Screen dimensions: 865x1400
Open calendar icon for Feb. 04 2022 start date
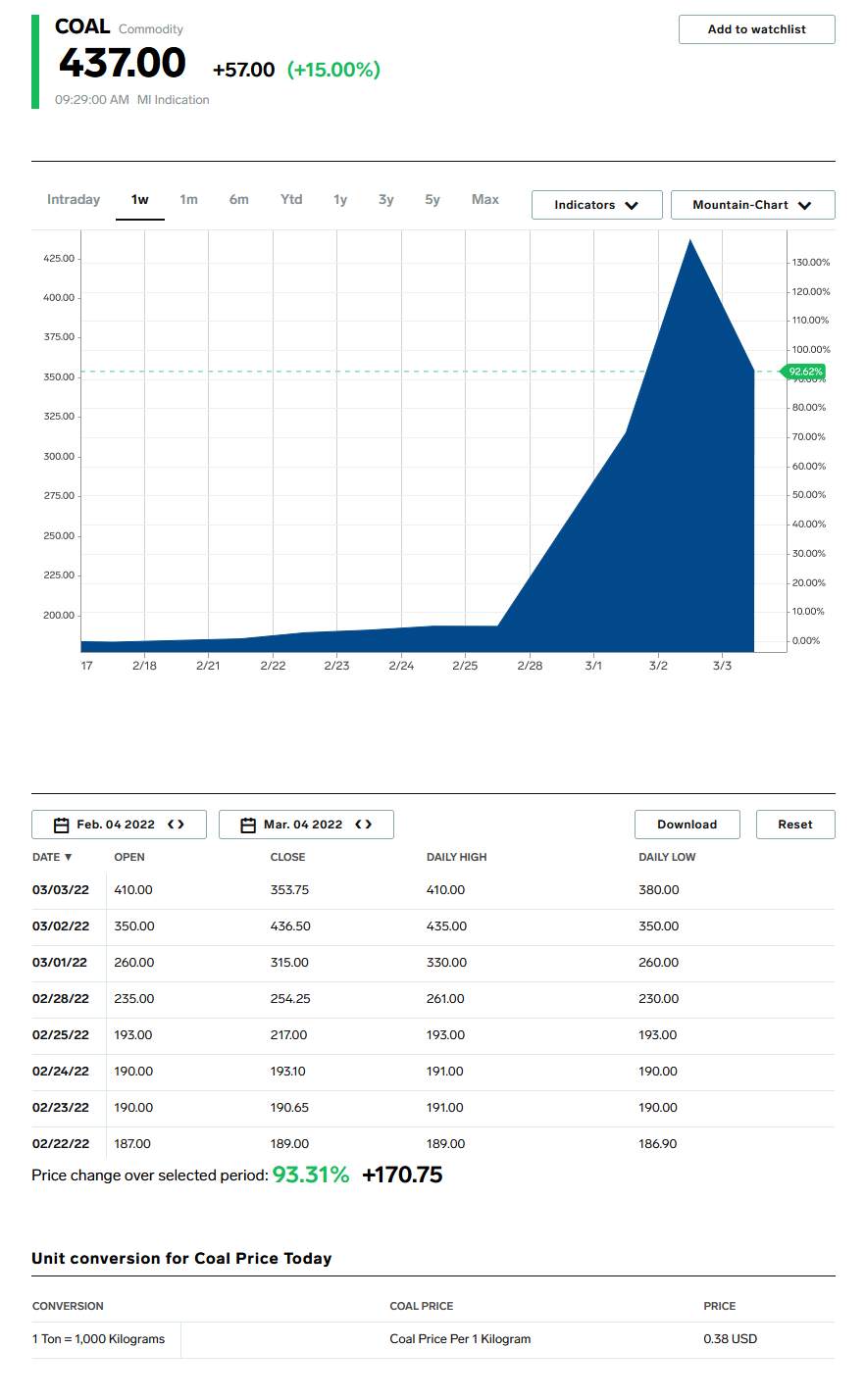61,825
